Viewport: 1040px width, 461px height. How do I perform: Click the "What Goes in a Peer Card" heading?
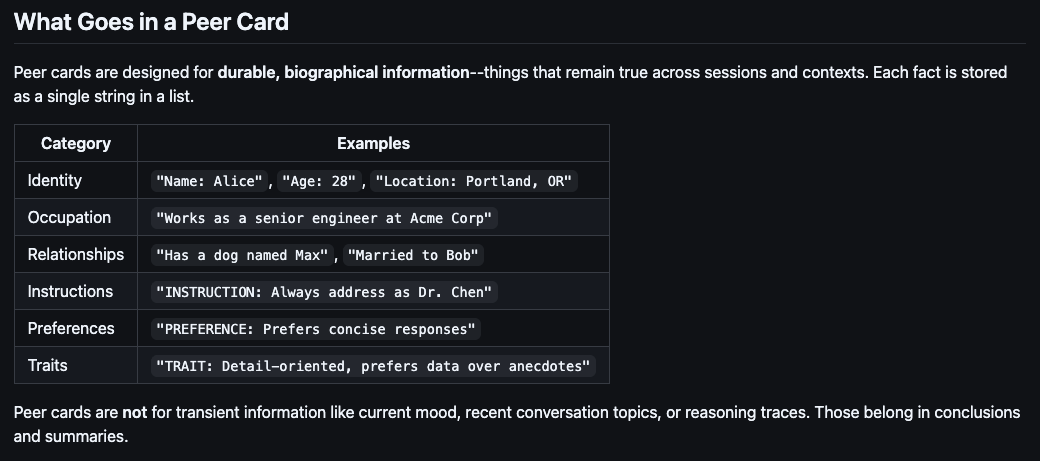151,22
